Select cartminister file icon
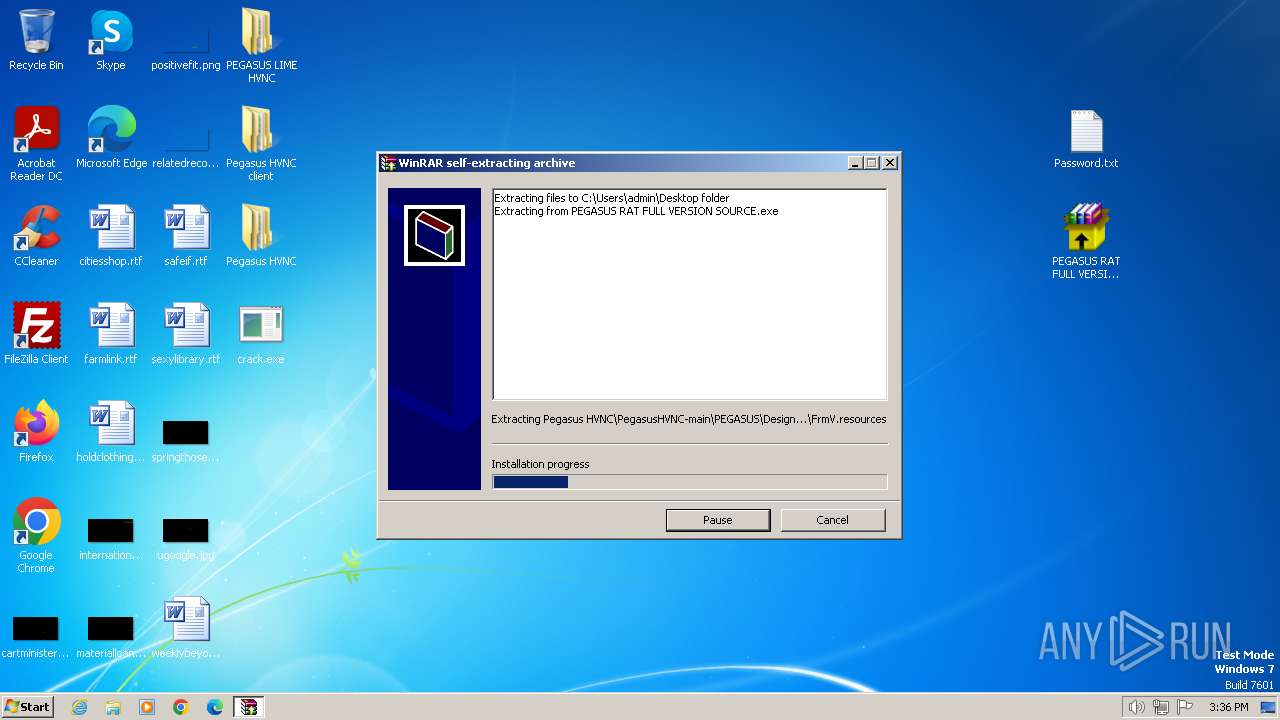The height and width of the screenshot is (720, 1280). pyautogui.click(x=36, y=636)
